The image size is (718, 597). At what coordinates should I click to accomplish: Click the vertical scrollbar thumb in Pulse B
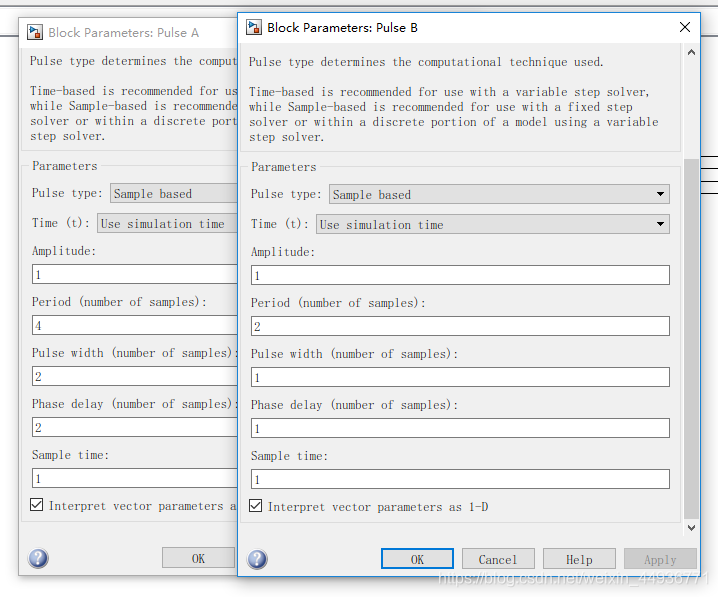pyautogui.click(x=691, y=339)
